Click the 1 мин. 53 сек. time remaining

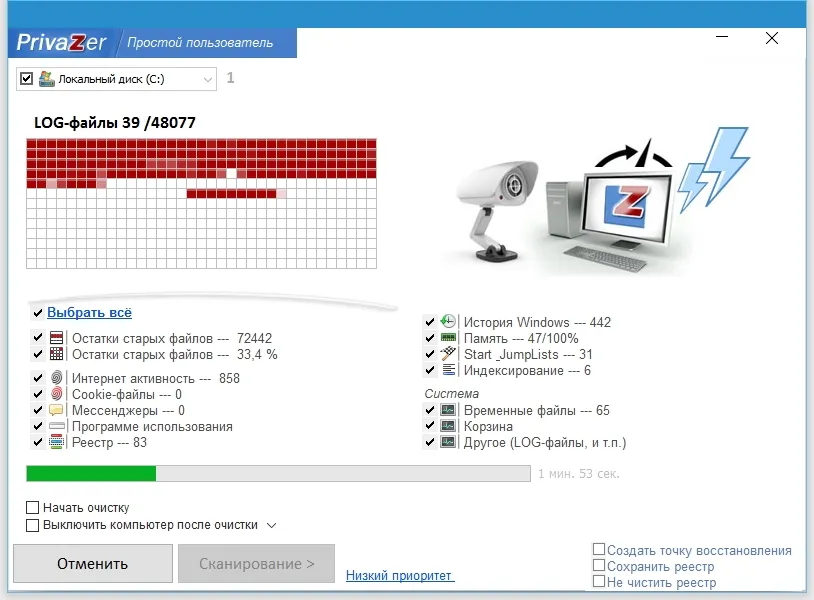579,473
